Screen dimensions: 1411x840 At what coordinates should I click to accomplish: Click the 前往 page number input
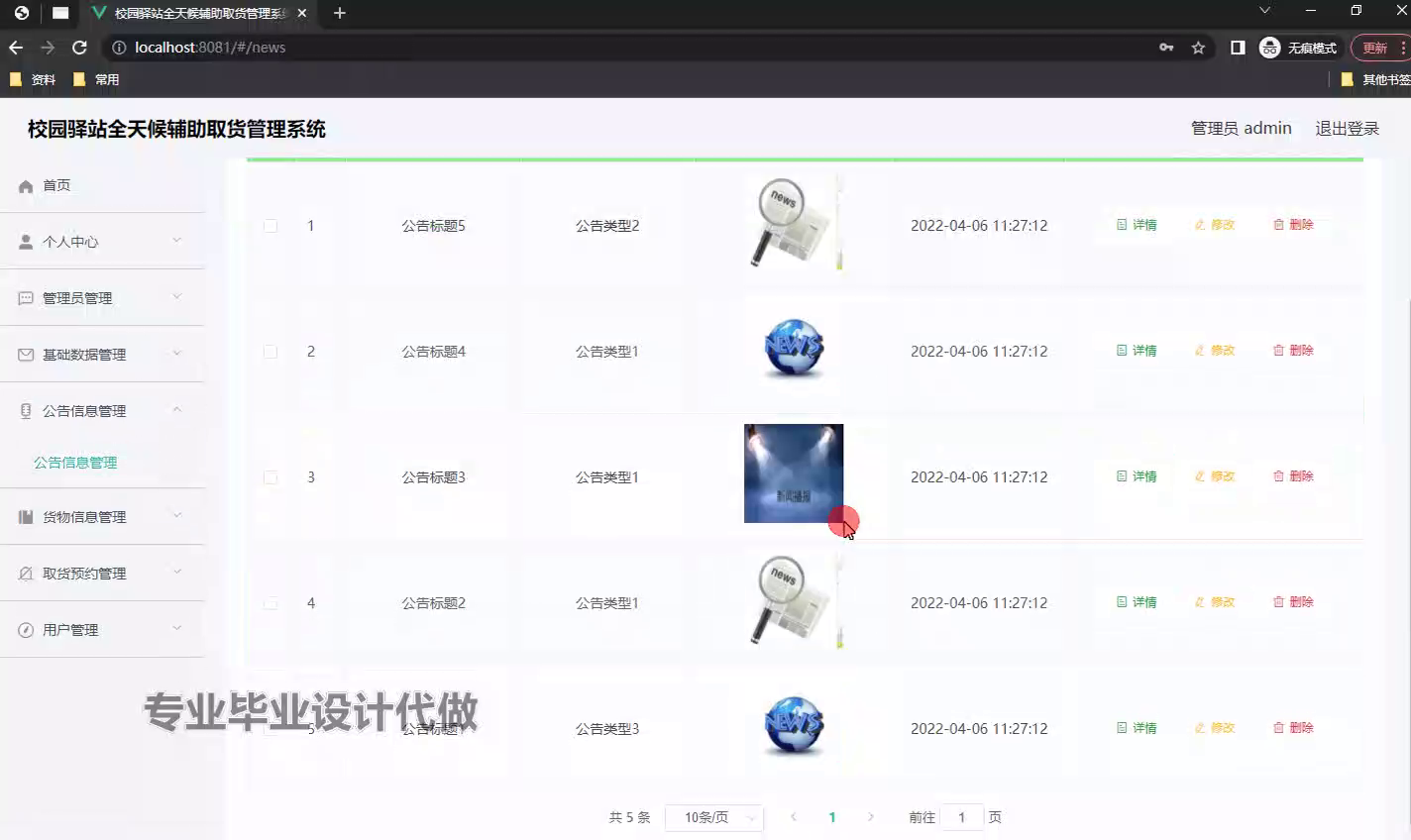click(x=961, y=817)
